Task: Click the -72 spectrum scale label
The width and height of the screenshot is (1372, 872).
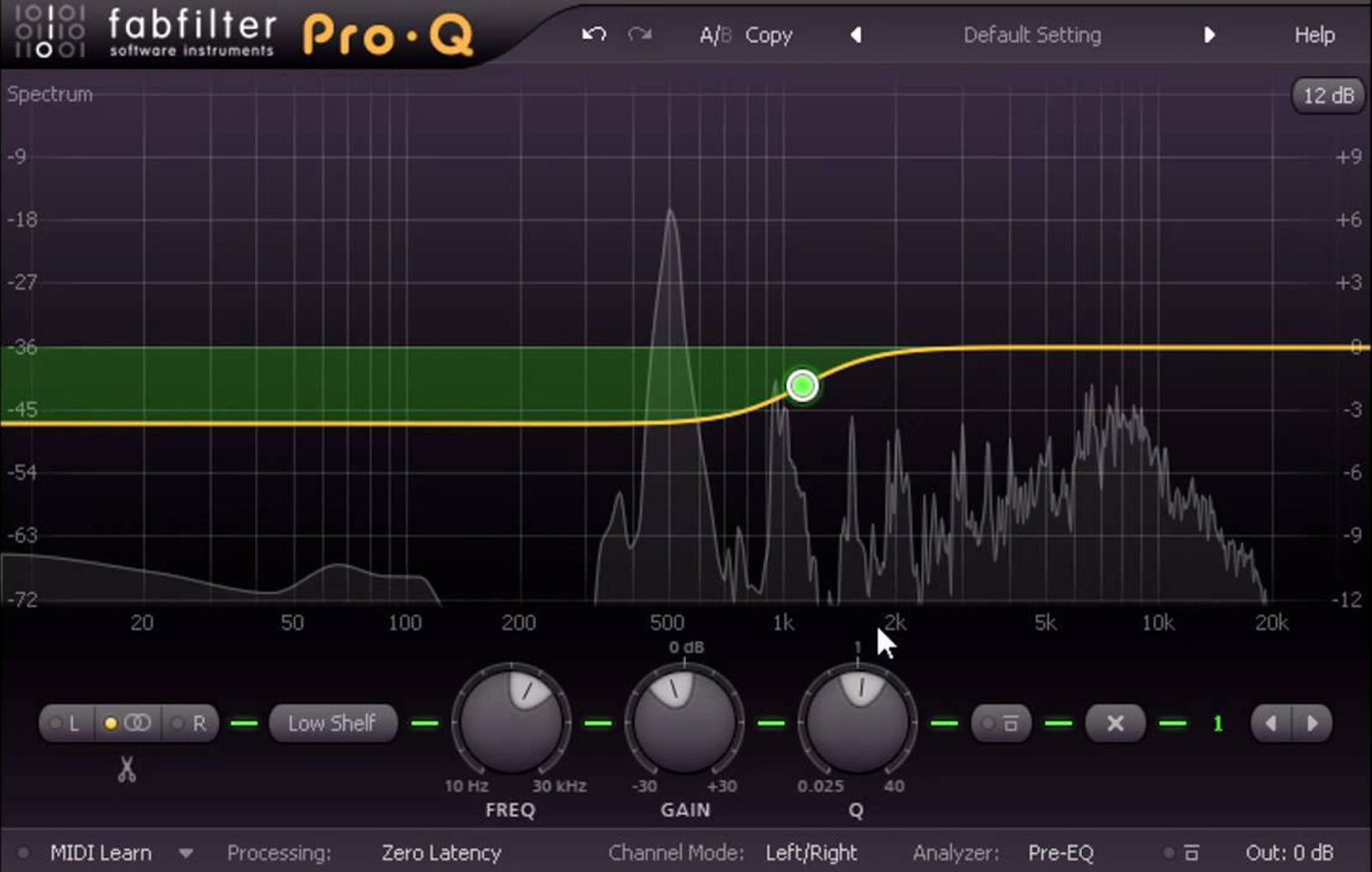Action: point(22,599)
